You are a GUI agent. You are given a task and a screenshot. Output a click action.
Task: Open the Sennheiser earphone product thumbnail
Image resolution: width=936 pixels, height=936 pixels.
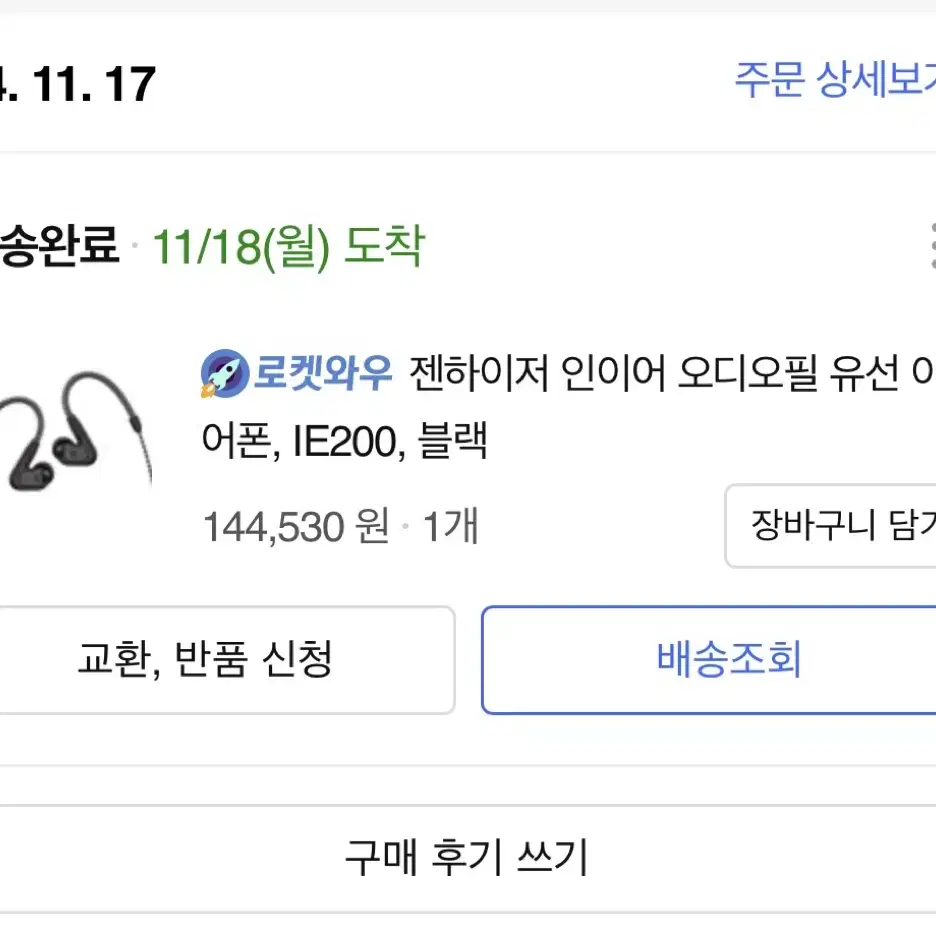pos(76,431)
